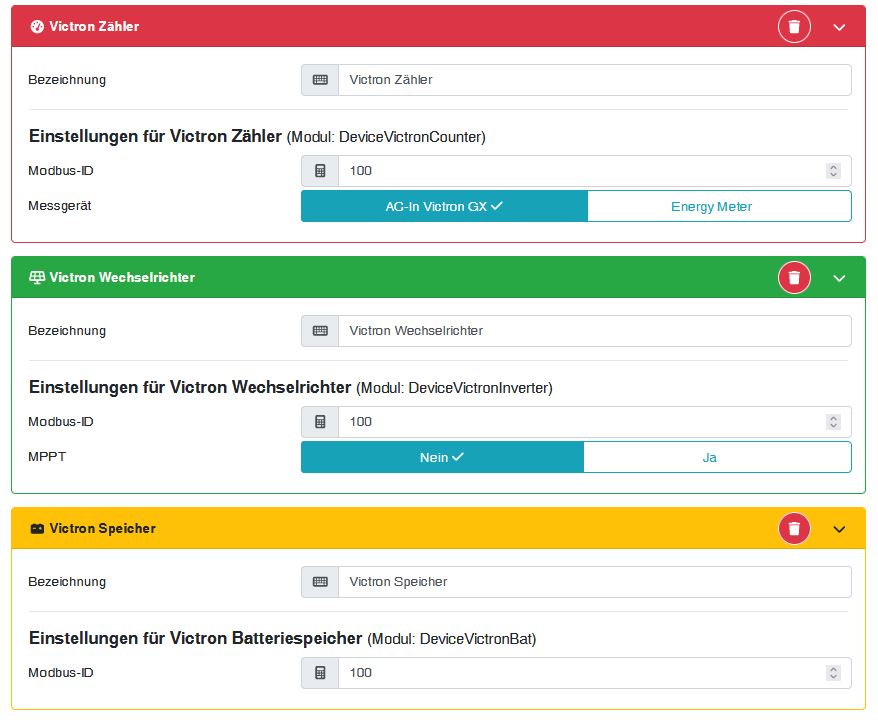
Task: Delete the Victron Speicher device
Action: [x=794, y=529]
